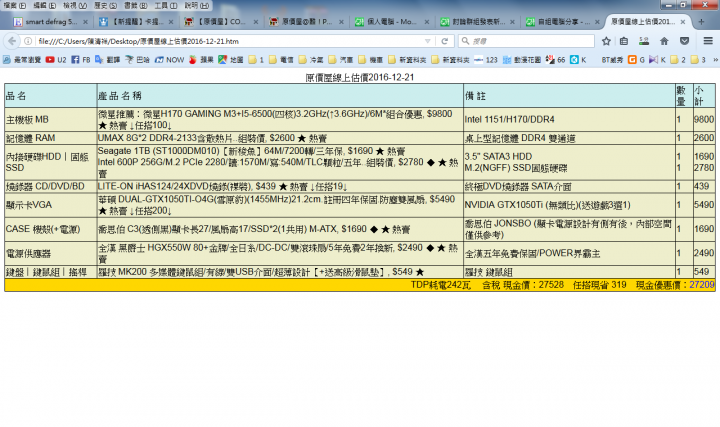
Task: Open the 巴哈 bookmark
Action: tap(138, 60)
